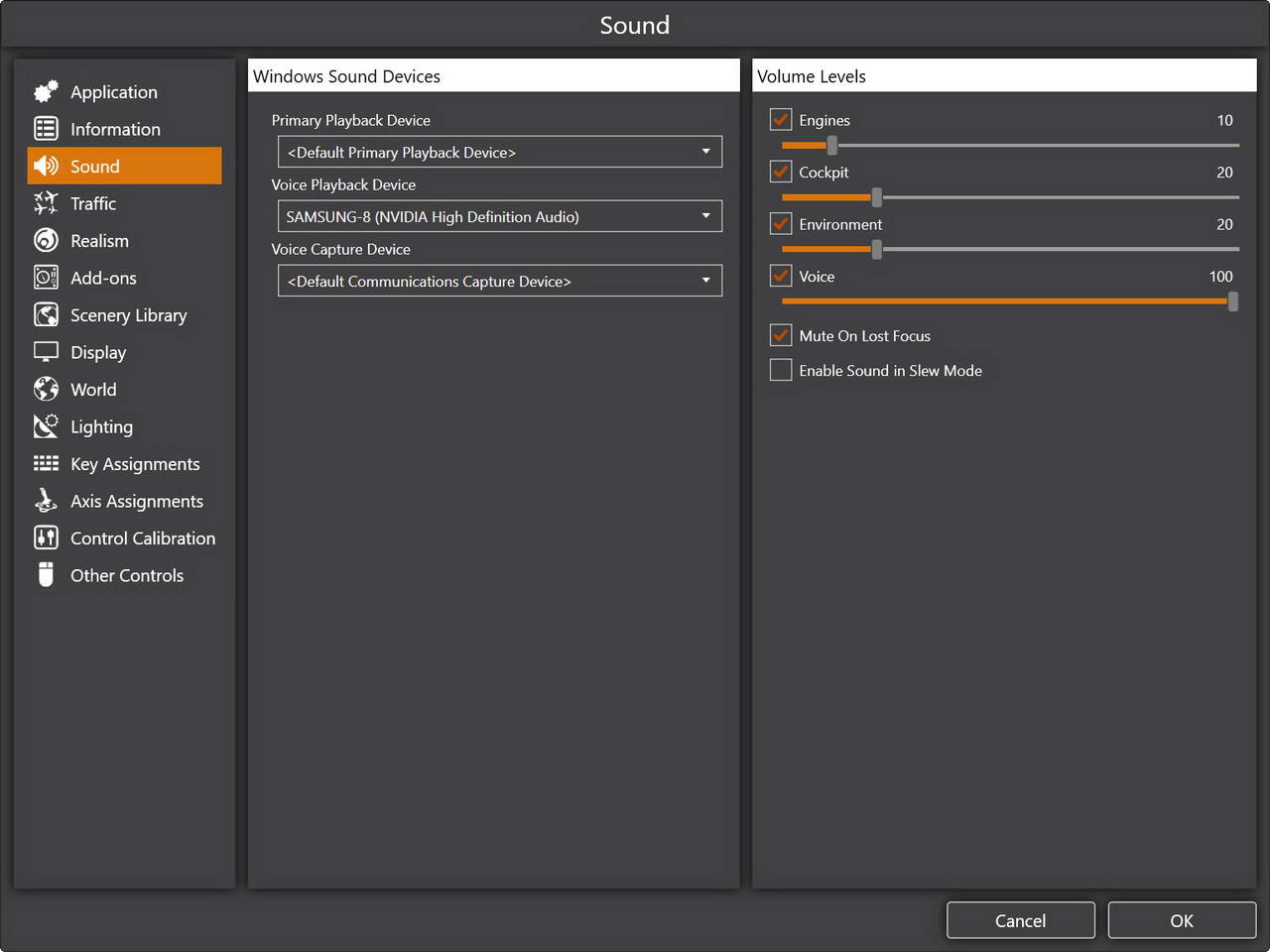
Task: Switch to the Display settings page
Action: pos(97,353)
